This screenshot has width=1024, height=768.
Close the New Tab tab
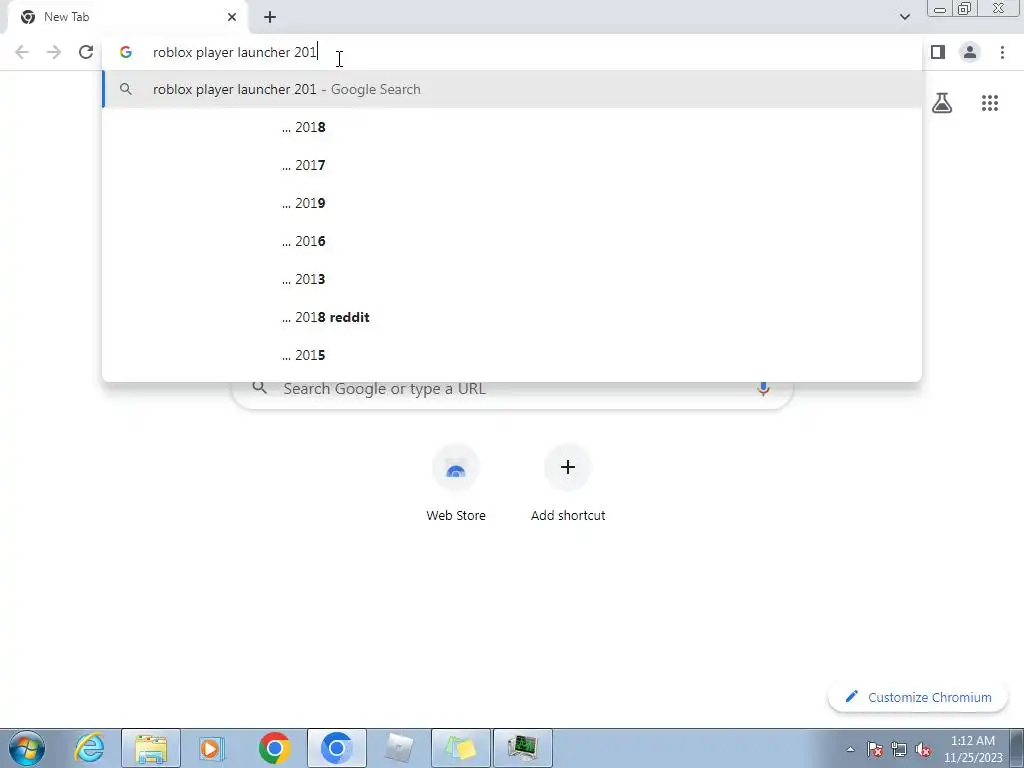click(x=232, y=17)
